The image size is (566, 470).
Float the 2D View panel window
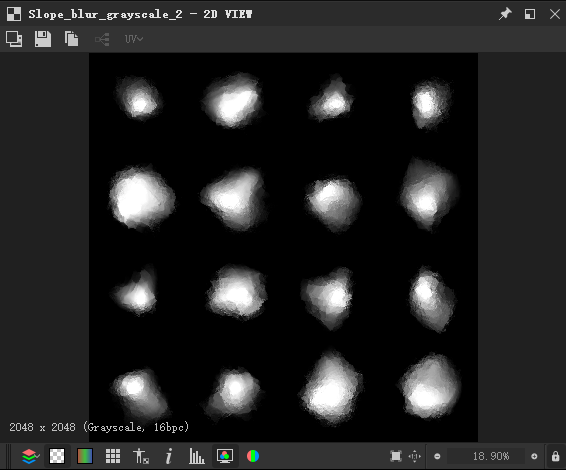pyautogui.click(x=530, y=14)
